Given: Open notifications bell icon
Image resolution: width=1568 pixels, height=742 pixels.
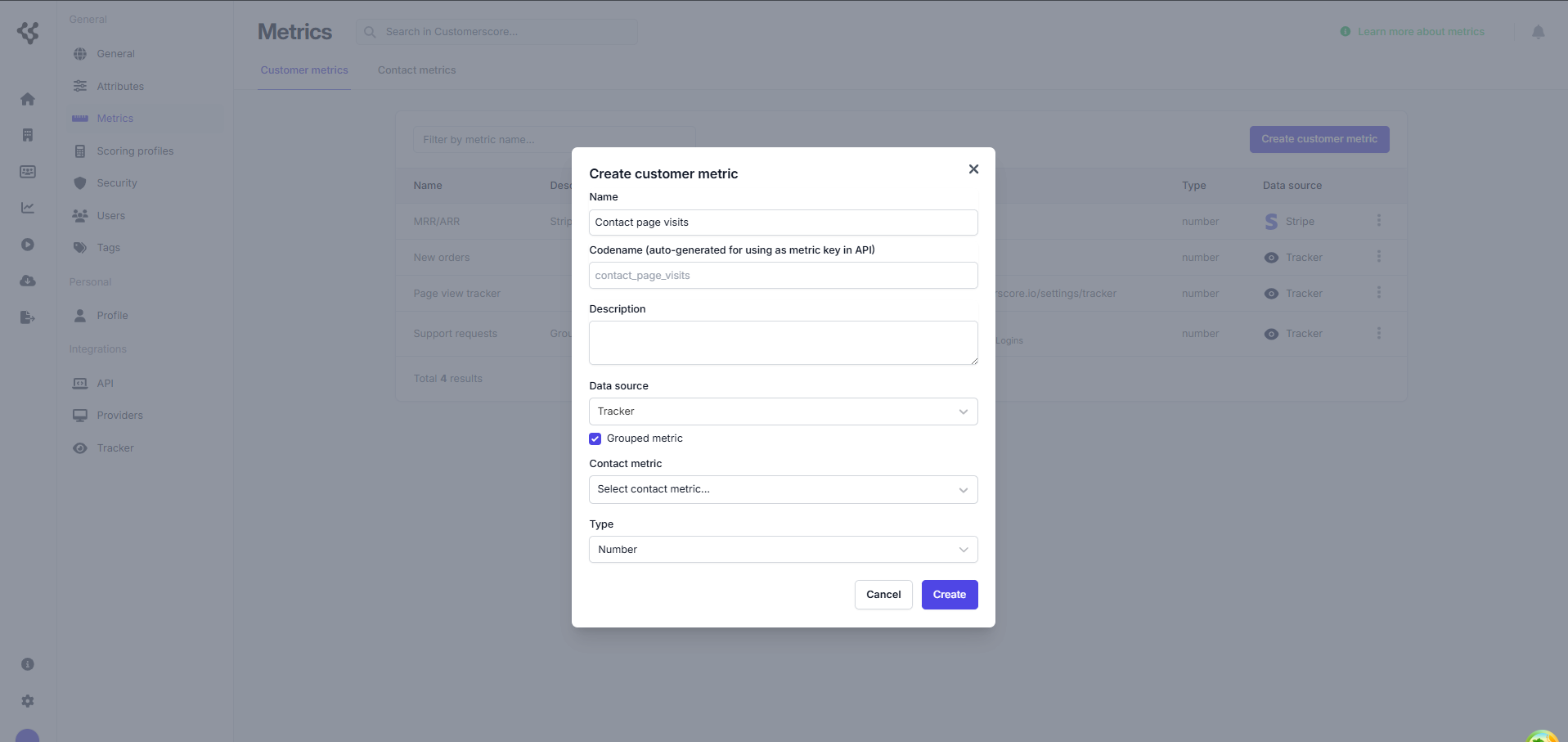Looking at the screenshot, I should [1538, 32].
